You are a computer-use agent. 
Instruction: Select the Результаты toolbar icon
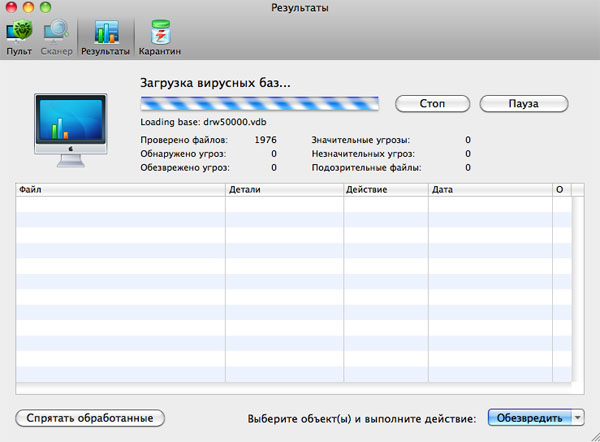pyautogui.click(x=105, y=37)
